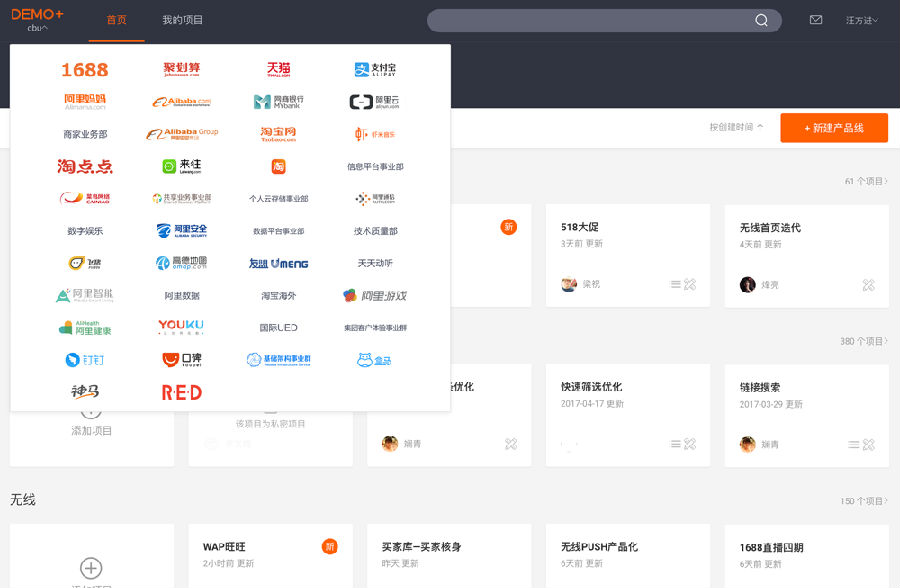The height and width of the screenshot is (588, 900).
Task: Switch to the 首页 tab
Action: (x=116, y=20)
